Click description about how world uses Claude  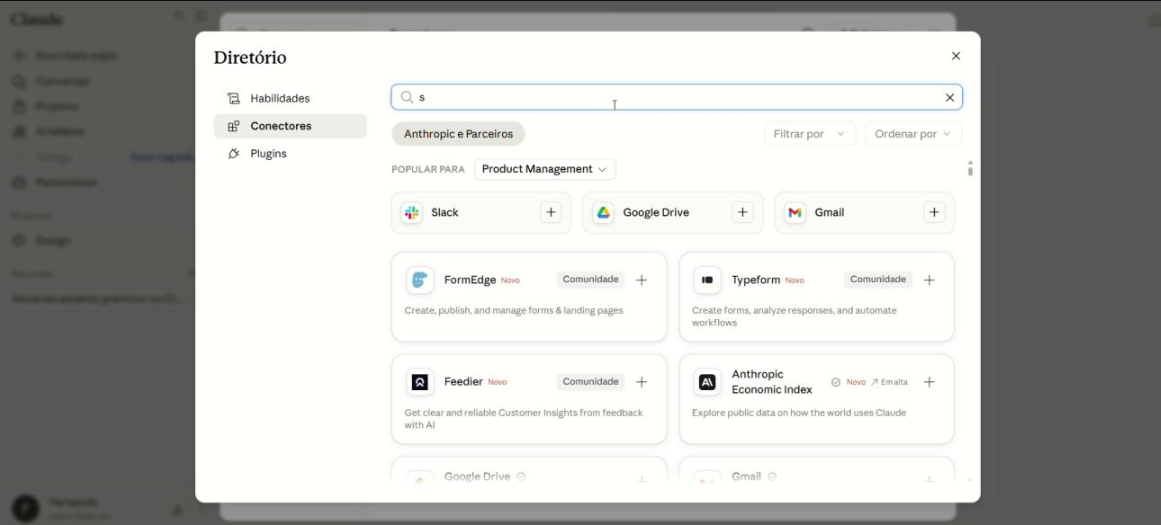pos(799,412)
